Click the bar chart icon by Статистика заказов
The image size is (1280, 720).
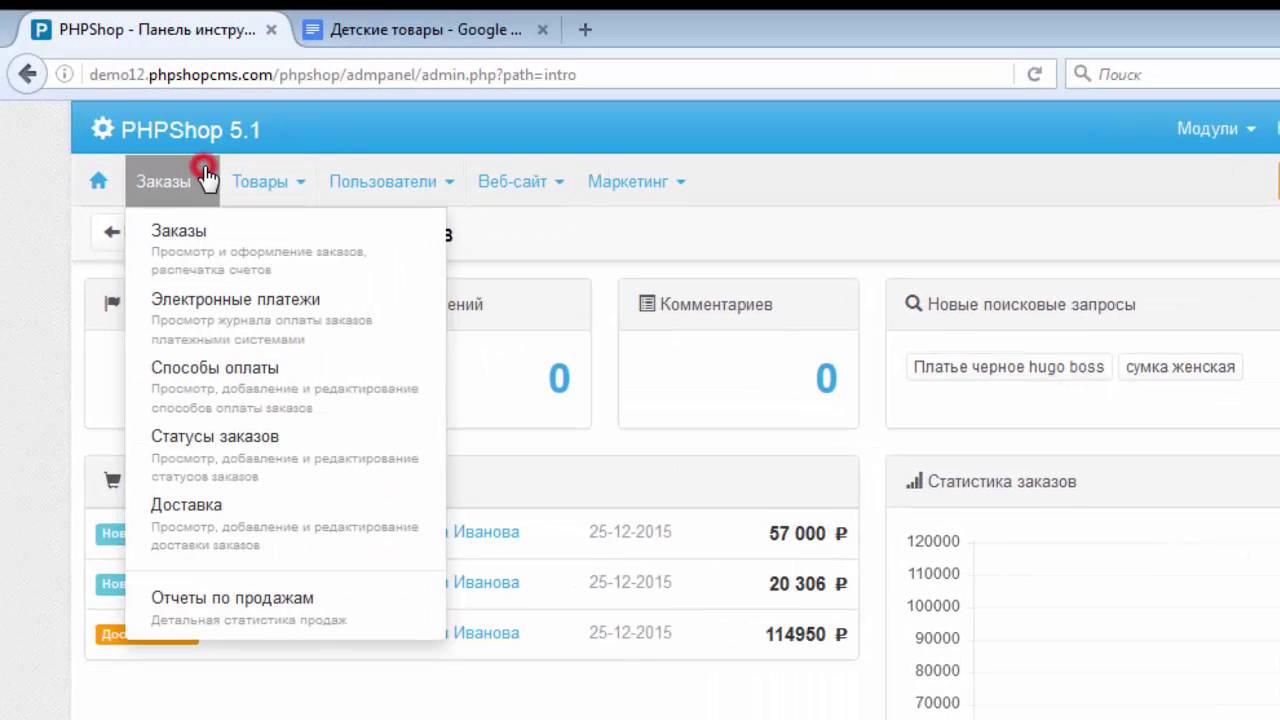[x=914, y=481]
